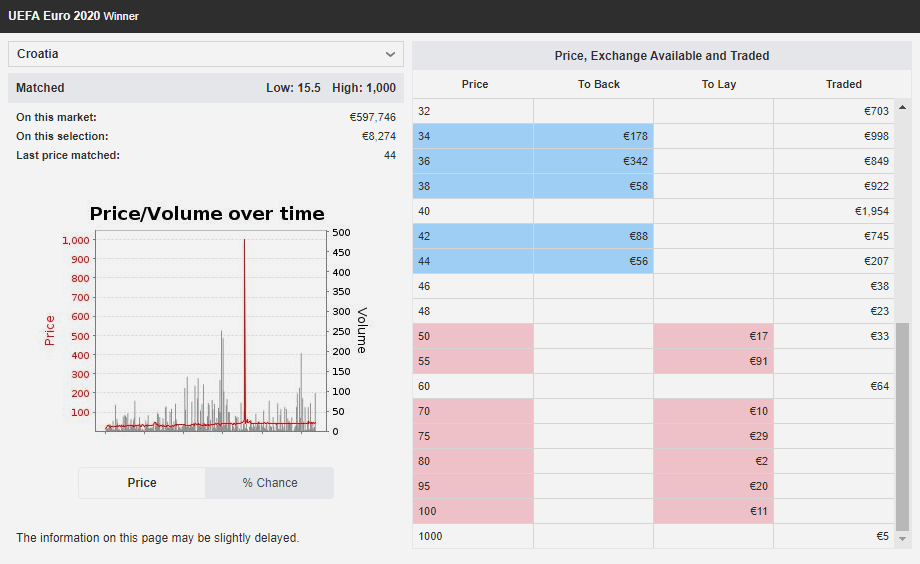Image resolution: width=920 pixels, height=564 pixels.
Task: Click the Price/Volume over time chart
Action: [207, 323]
